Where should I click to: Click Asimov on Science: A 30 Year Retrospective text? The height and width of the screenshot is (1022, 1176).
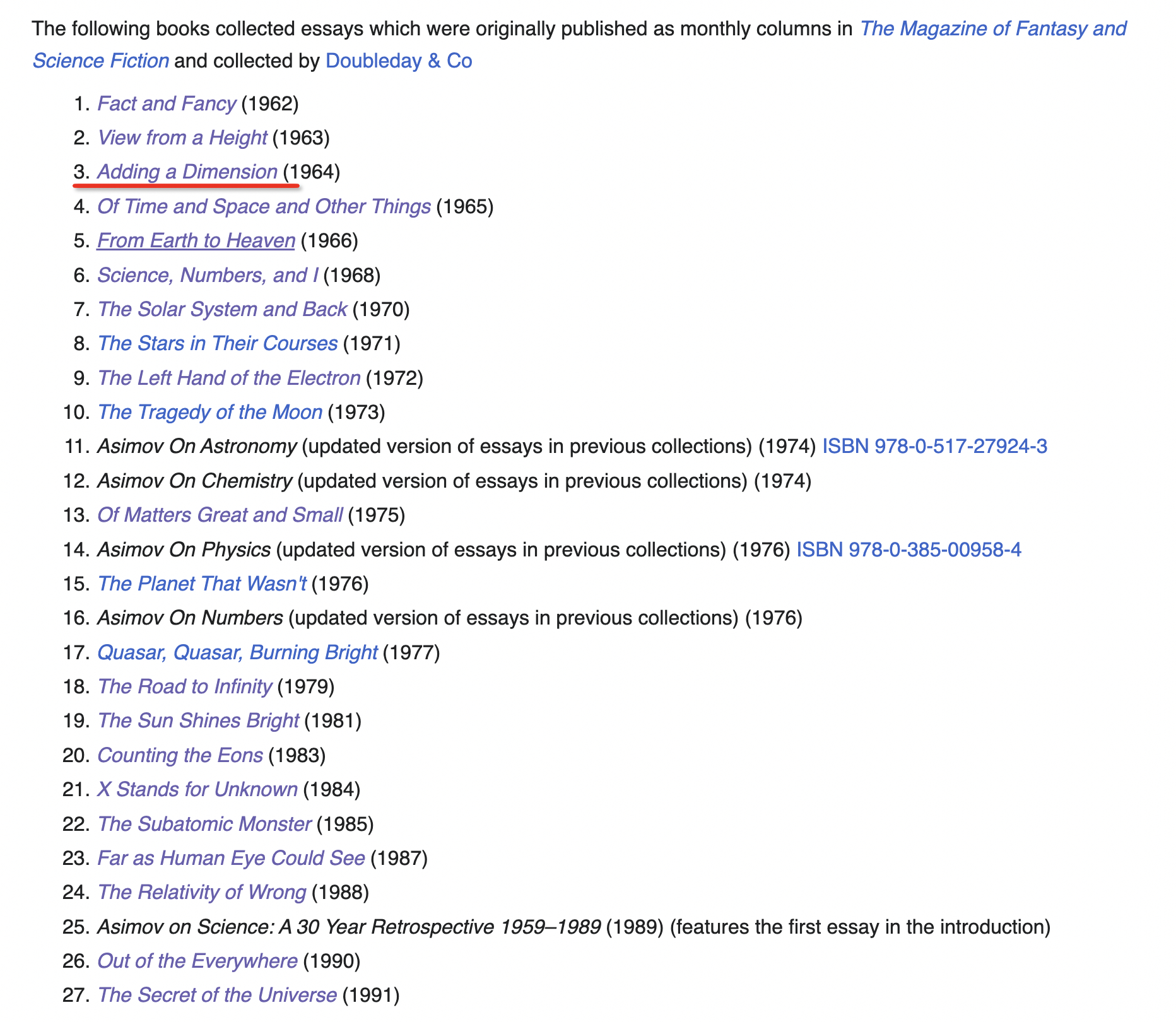[349, 927]
